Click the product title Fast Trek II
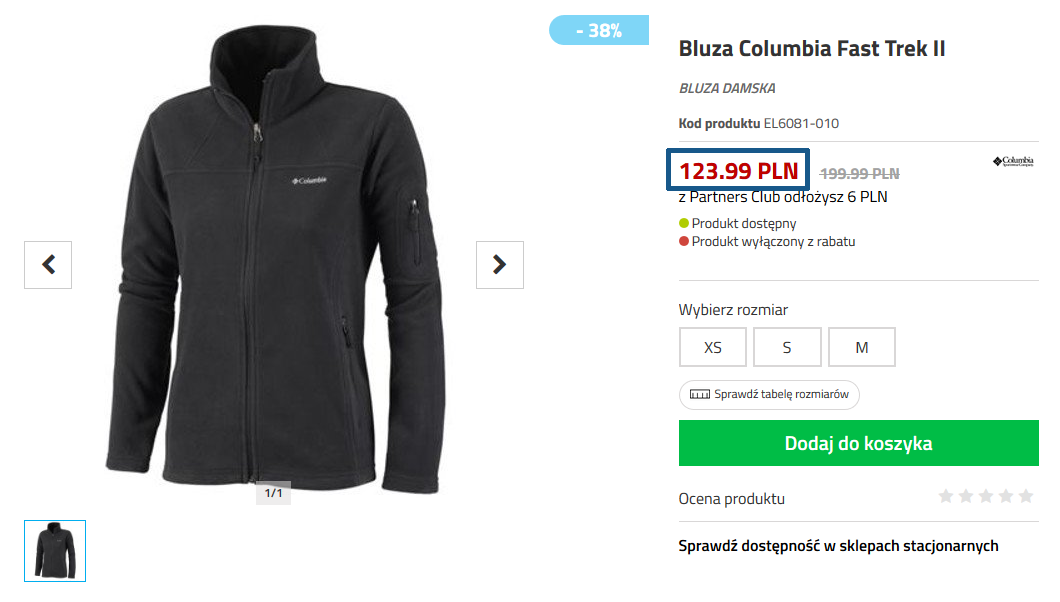 pos(812,49)
